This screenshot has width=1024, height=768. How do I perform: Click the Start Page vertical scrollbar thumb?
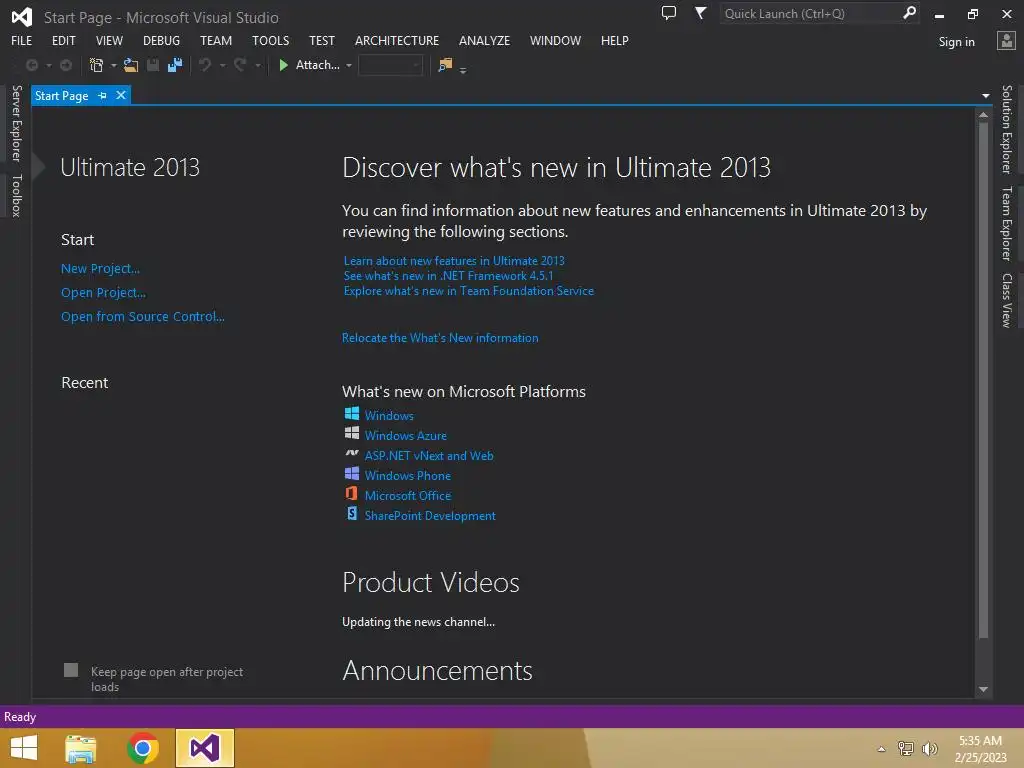tap(984, 379)
